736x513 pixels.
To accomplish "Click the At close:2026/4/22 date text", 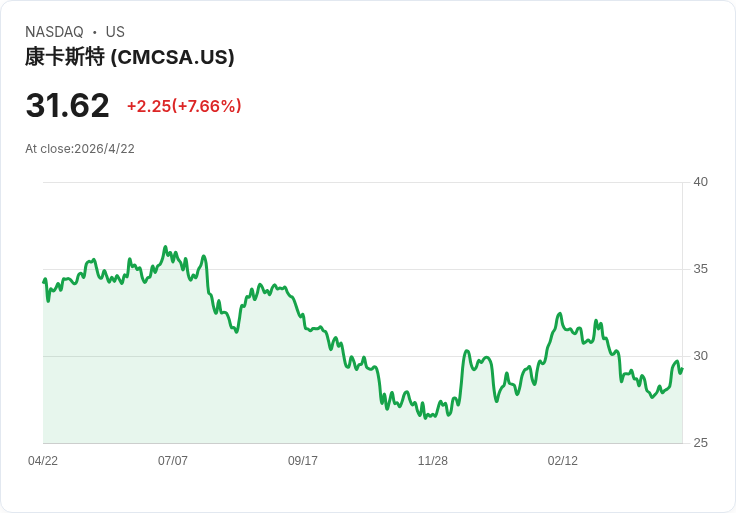I will pos(80,149).
